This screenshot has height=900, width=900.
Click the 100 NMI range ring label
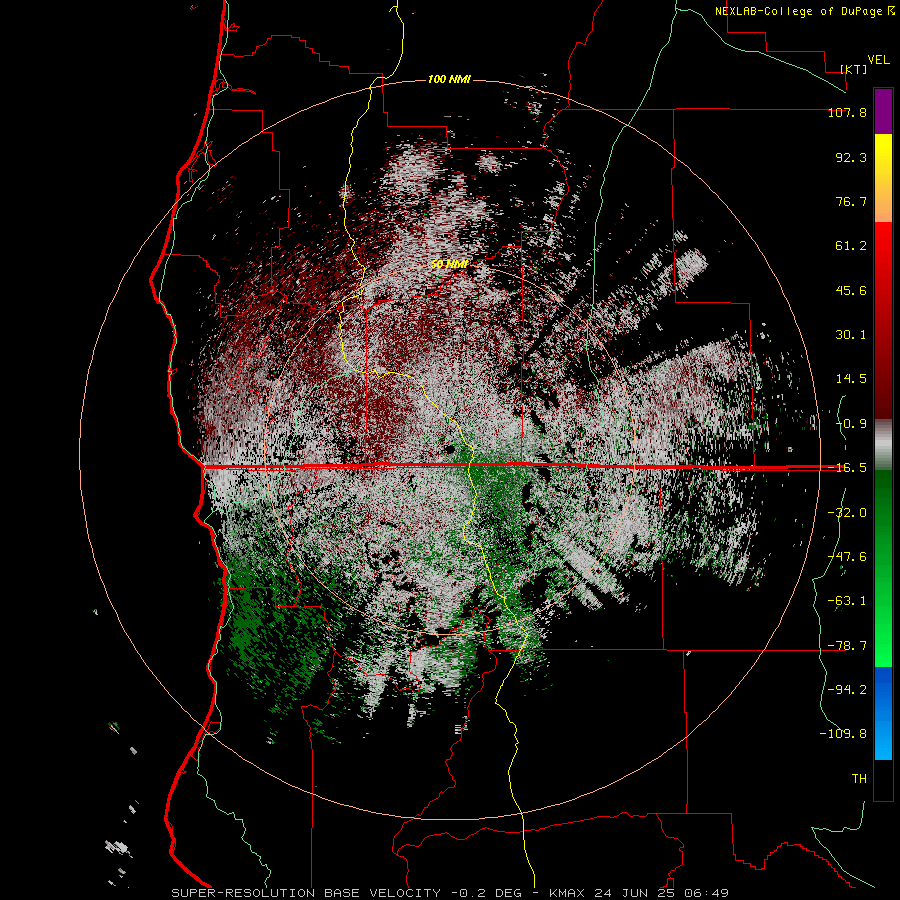coord(449,79)
